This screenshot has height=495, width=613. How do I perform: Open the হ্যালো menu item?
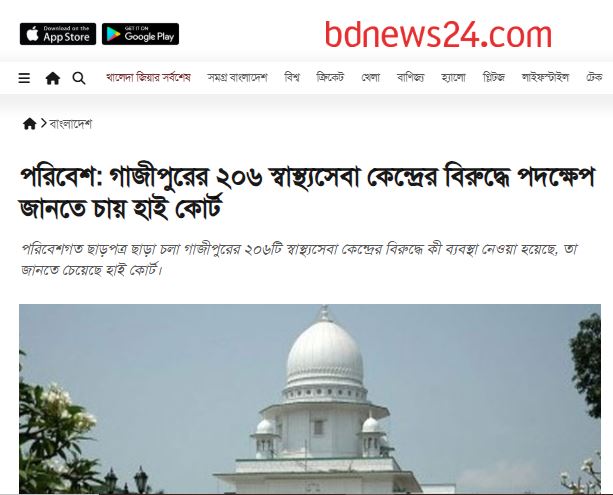453,77
